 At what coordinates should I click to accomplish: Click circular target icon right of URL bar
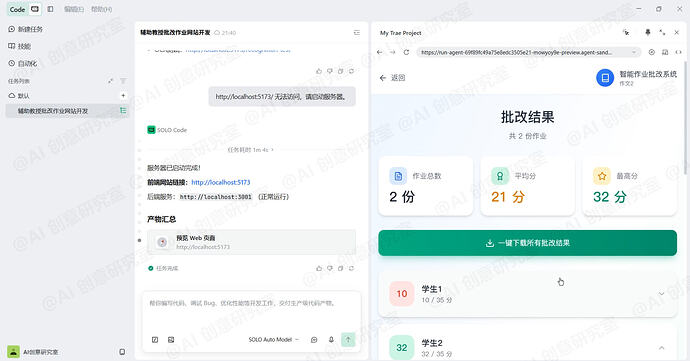pos(652,52)
